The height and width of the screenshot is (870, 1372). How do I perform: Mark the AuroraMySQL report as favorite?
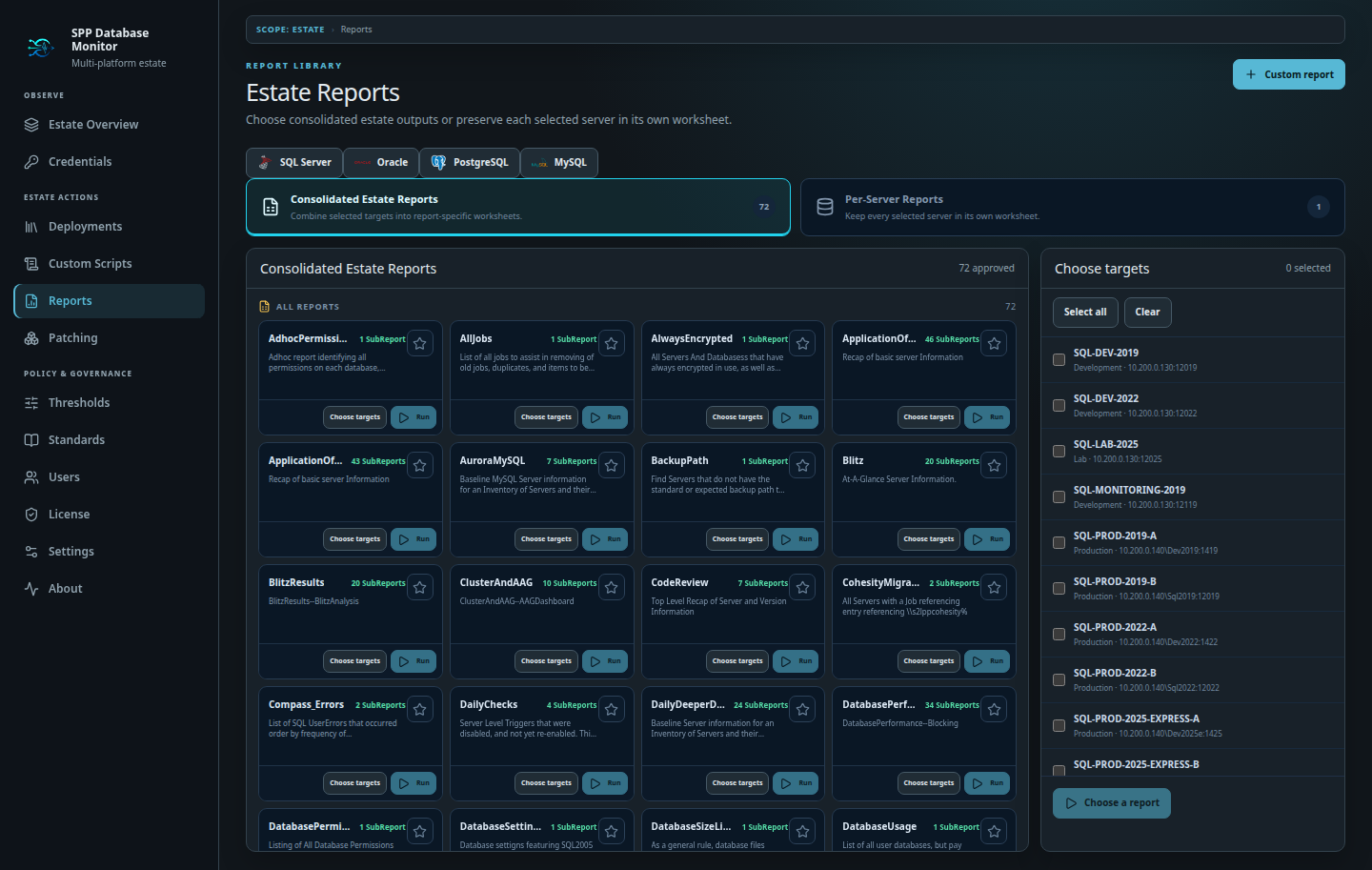(x=612, y=465)
